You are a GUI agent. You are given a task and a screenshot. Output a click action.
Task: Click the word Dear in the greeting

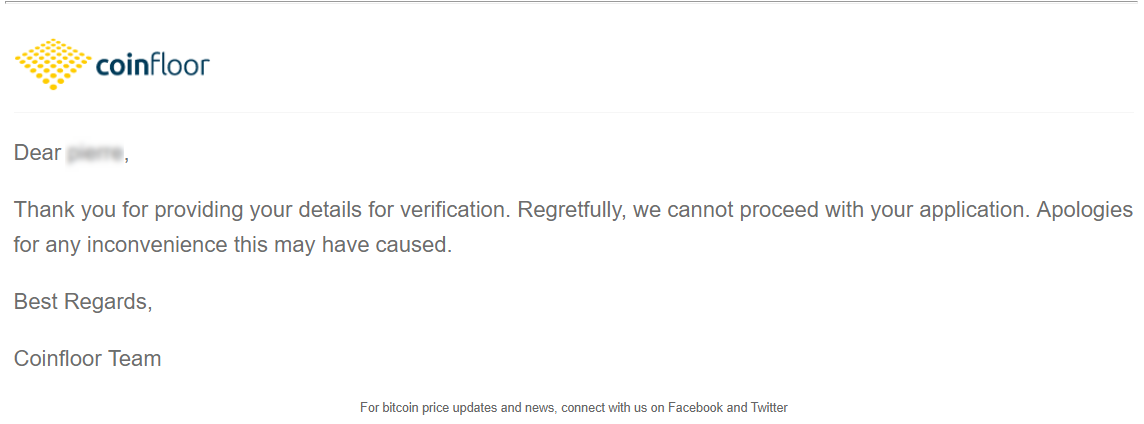tap(37, 154)
